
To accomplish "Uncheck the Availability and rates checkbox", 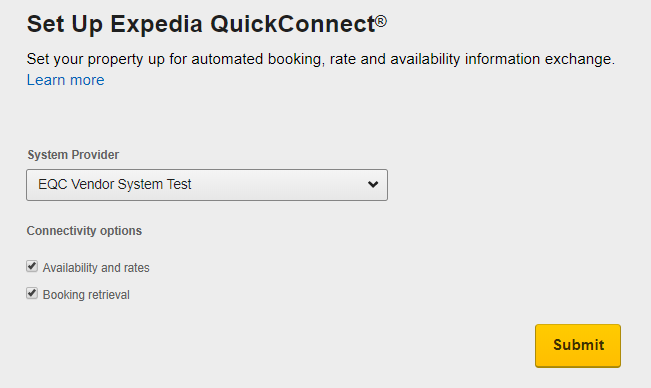I will coord(32,266).
